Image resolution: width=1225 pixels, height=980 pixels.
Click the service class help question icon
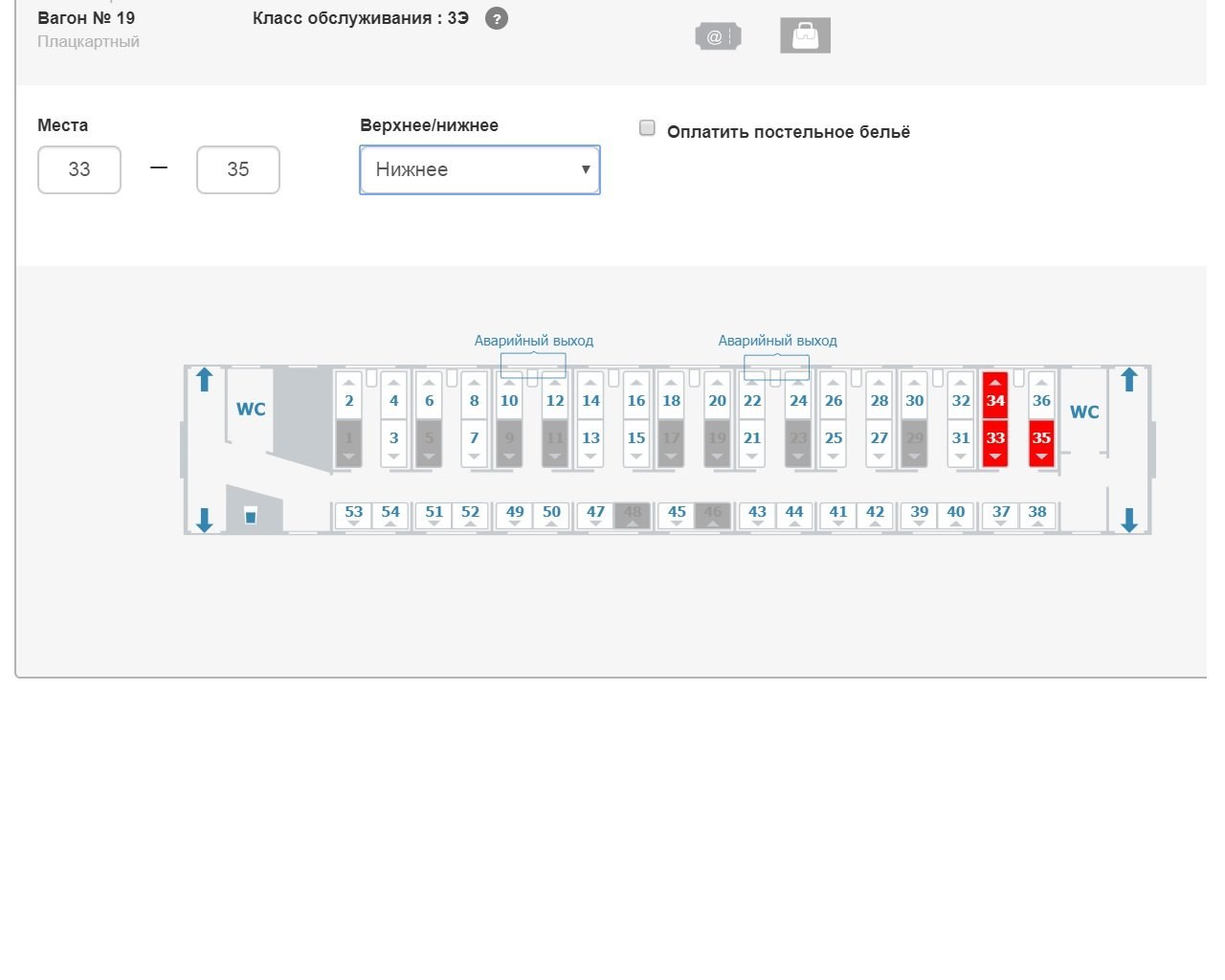[x=496, y=19]
